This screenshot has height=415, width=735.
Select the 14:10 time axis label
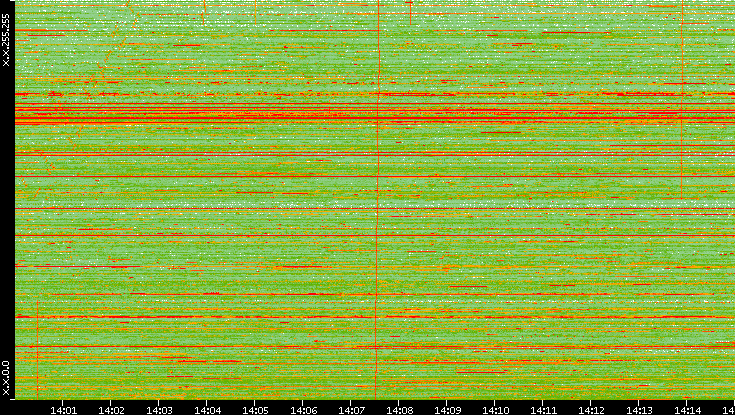pos(495,410)
